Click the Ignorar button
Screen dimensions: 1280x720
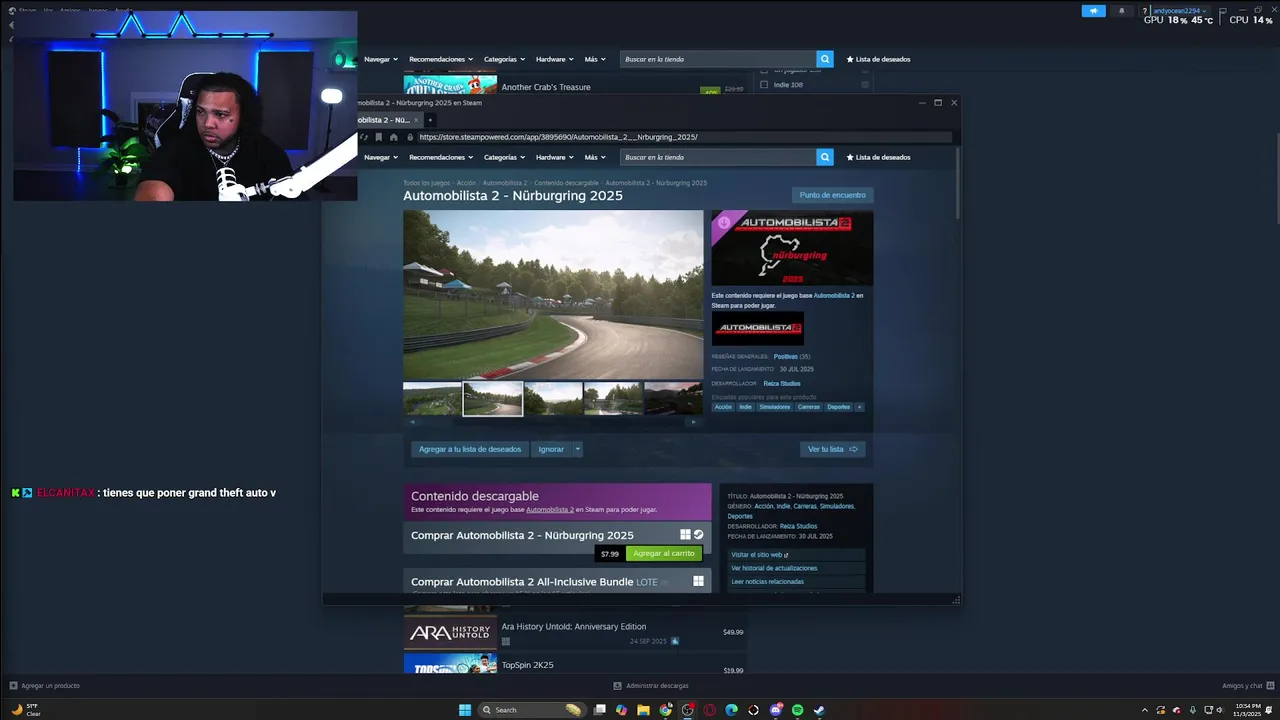coord(551,449)
